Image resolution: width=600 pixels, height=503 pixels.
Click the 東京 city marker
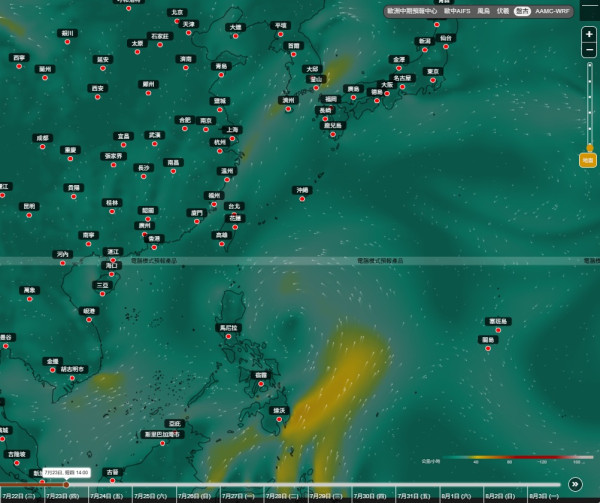(x=433, y=80)
